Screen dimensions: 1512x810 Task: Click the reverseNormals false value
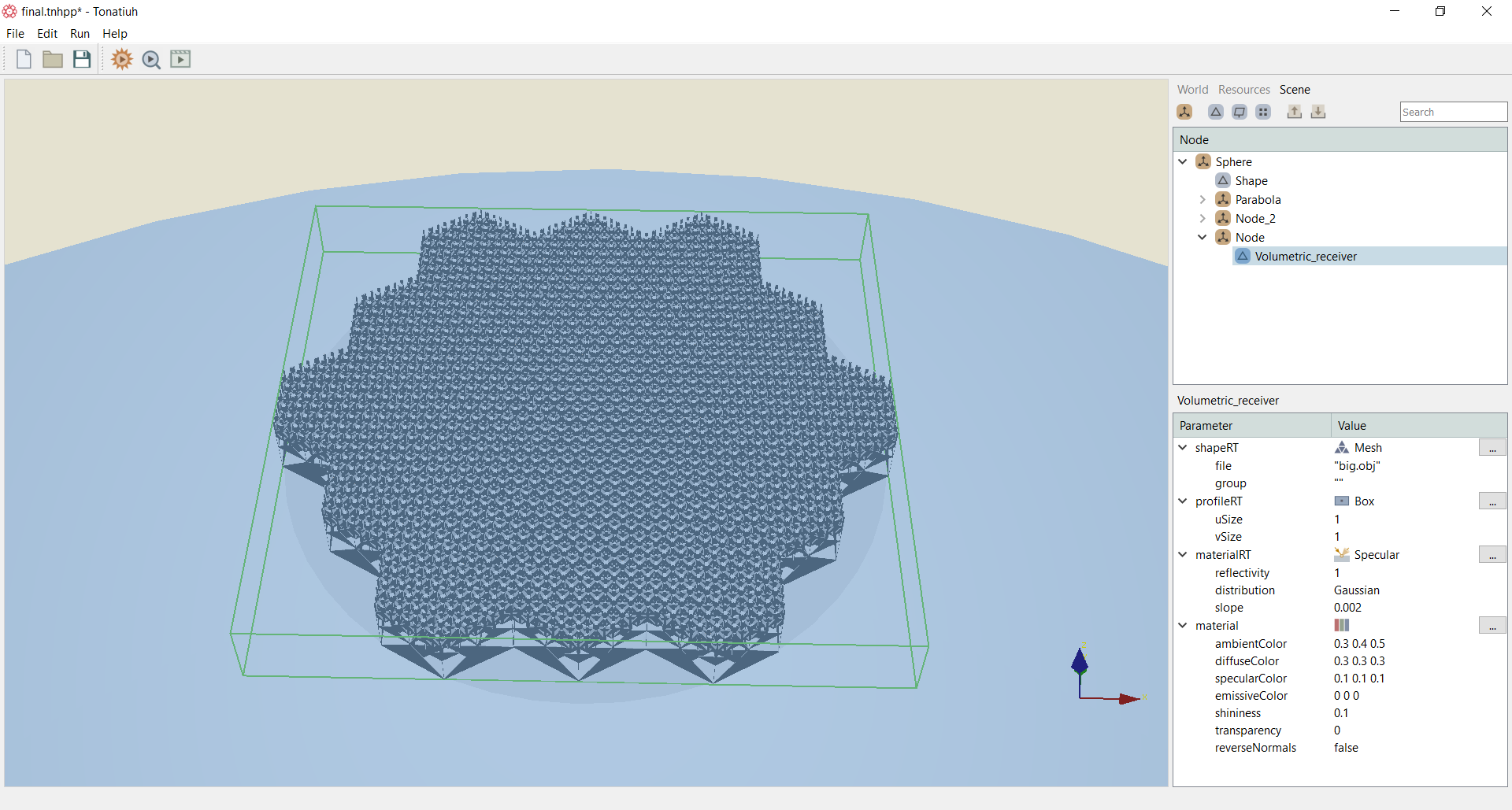tap(1346, 748)
